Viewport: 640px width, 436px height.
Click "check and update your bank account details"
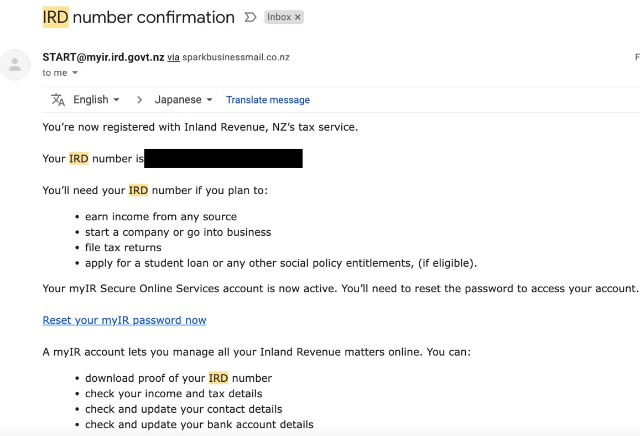(x=199, y=425)
